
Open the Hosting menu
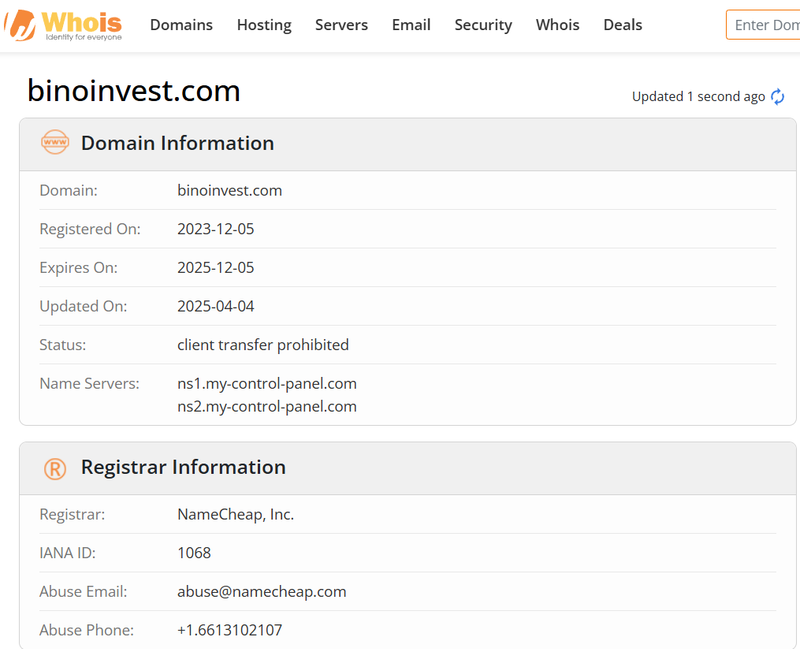[264, 25]
